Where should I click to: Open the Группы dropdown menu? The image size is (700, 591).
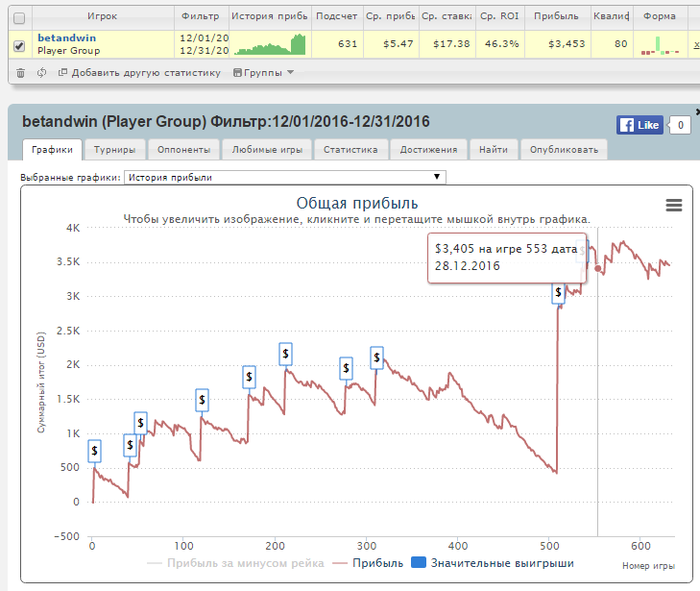263,72
